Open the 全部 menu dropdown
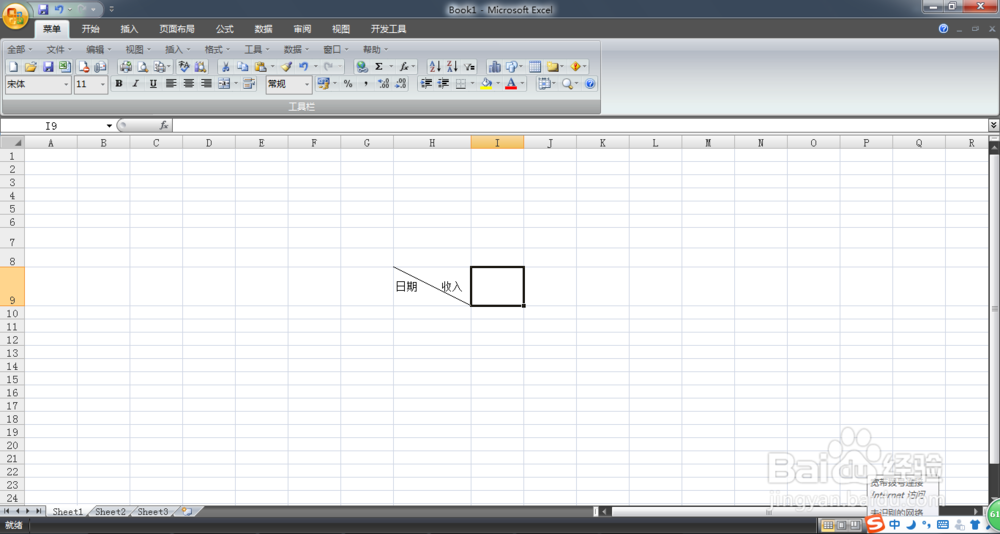The height and width of the screenshot is (534, 1000). [x=18, y=49]
